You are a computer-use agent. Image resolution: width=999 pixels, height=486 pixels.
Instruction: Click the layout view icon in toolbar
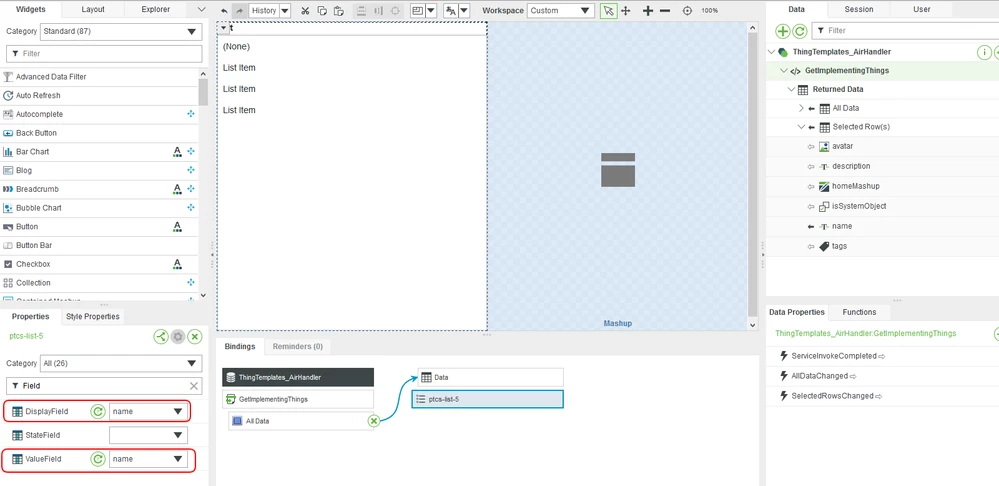(x=417, y=11)
